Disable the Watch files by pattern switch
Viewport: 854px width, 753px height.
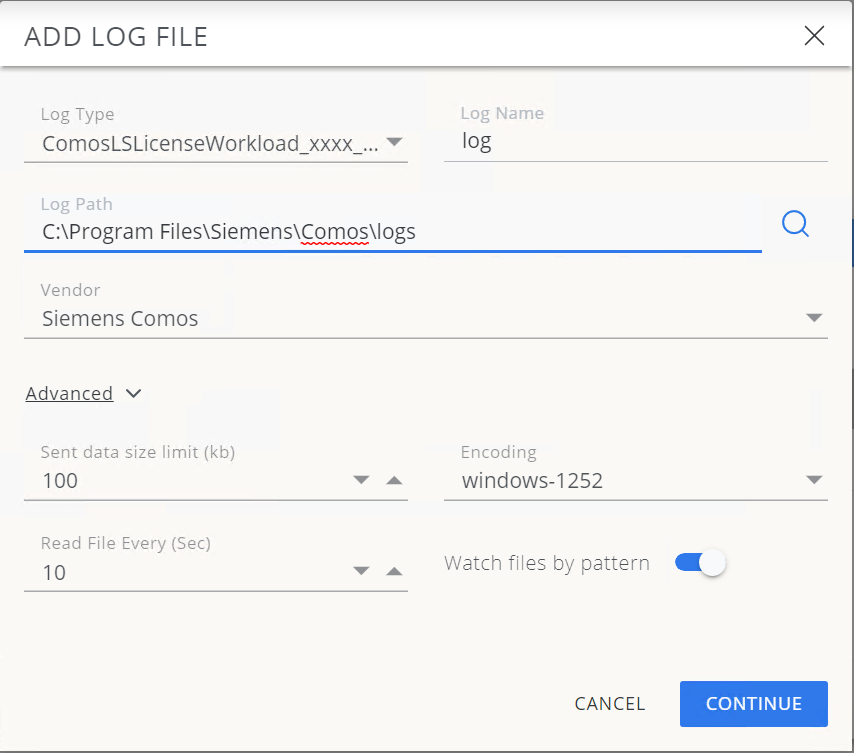700,563
